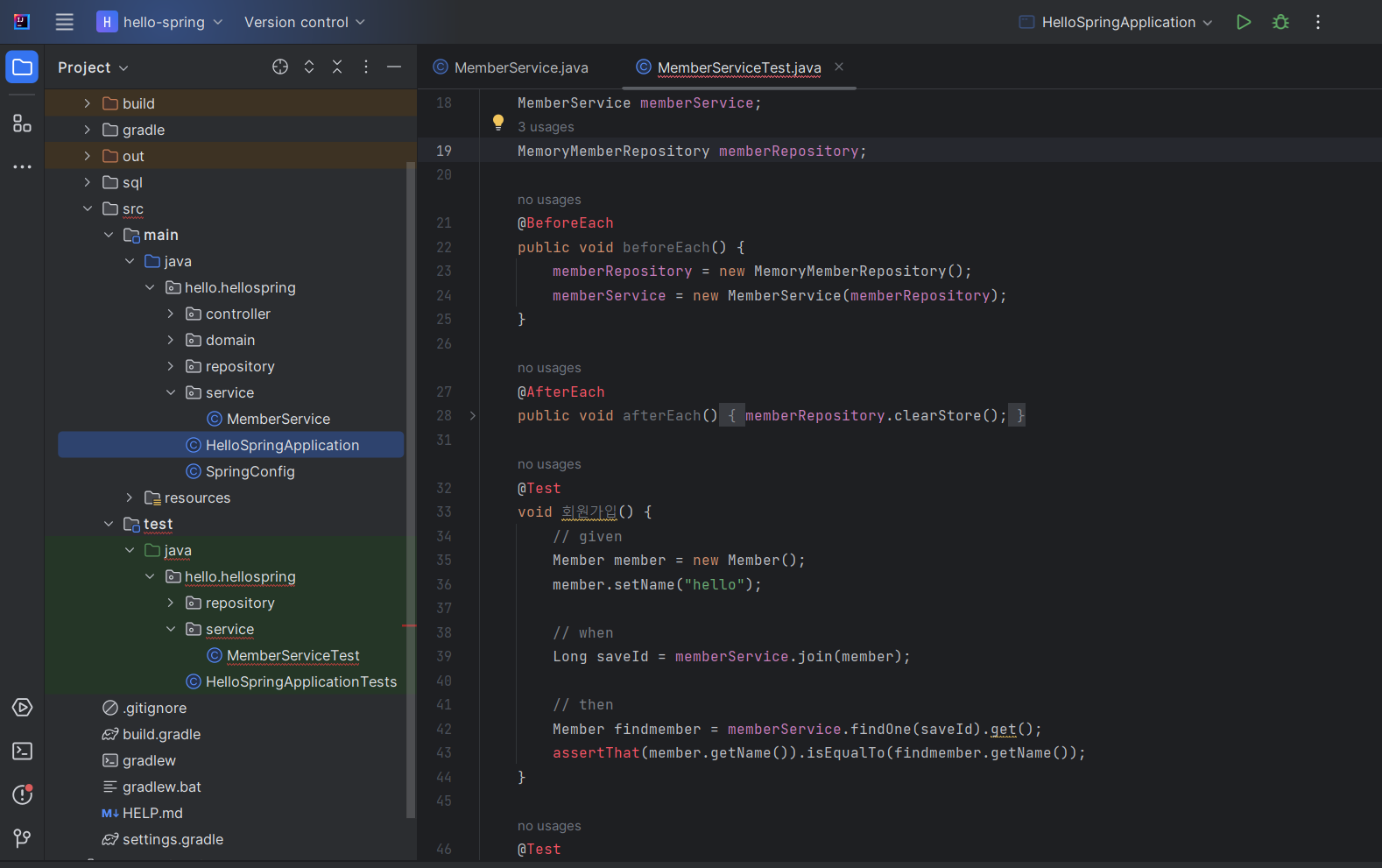
Task: Expand the resources folder
Action: [x=129, y=498]
